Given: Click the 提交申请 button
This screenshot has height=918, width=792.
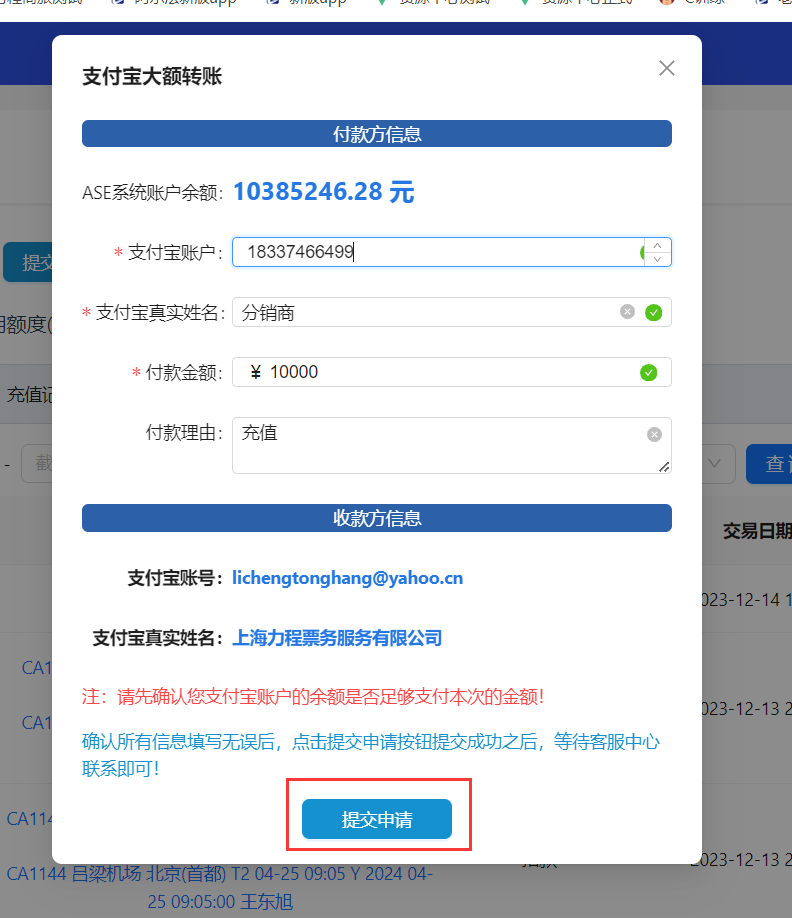Looking at the screenshot, I should (x=377, y=819).
